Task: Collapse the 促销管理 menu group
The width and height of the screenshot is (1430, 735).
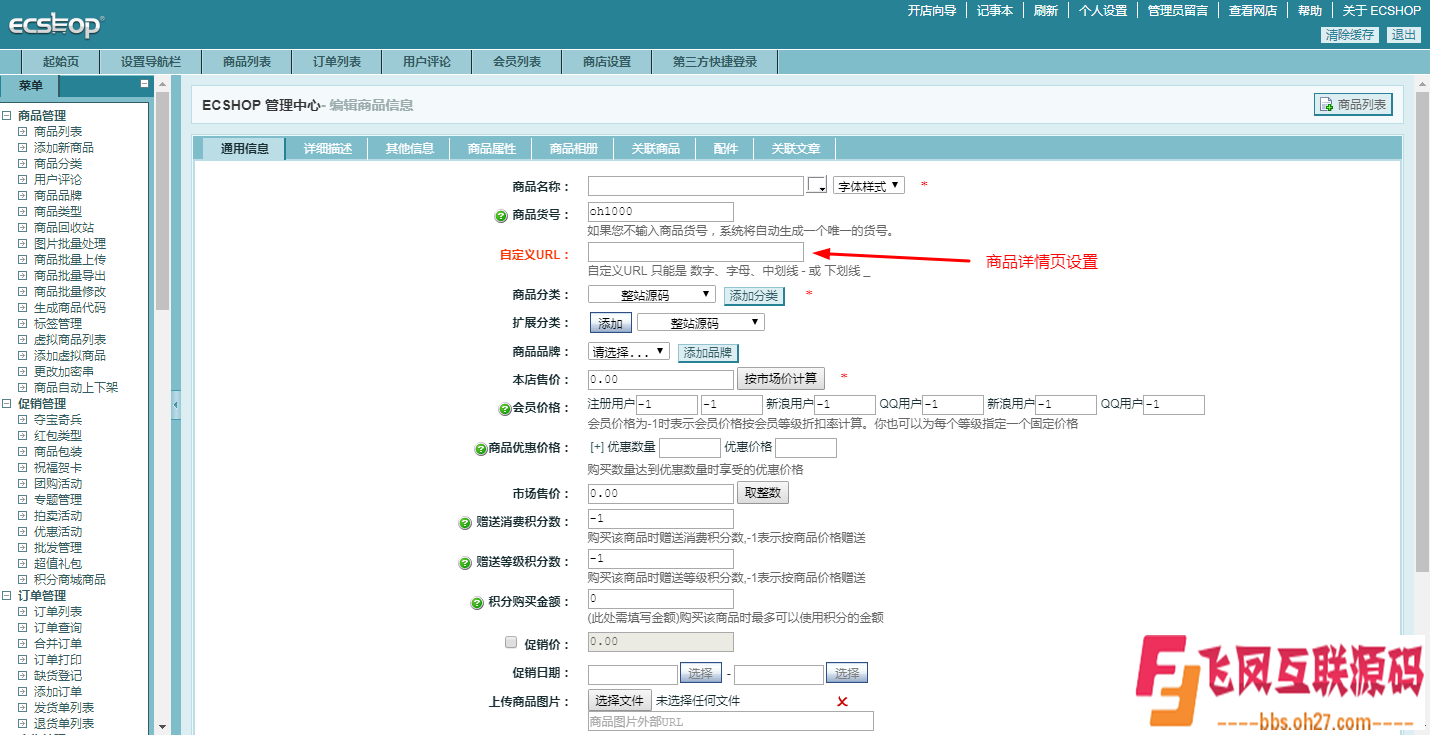Action: pos(6,404)
